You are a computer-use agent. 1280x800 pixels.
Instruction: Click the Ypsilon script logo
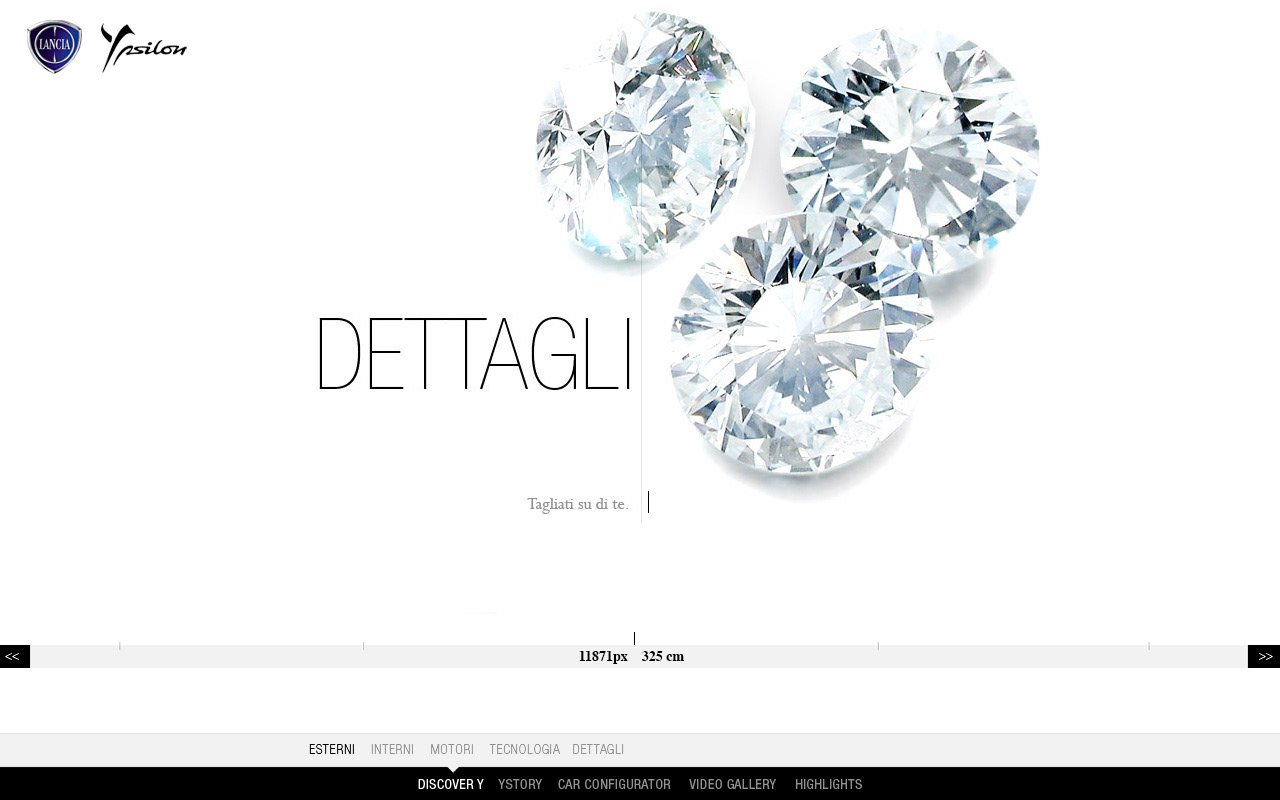coord(144,48)
